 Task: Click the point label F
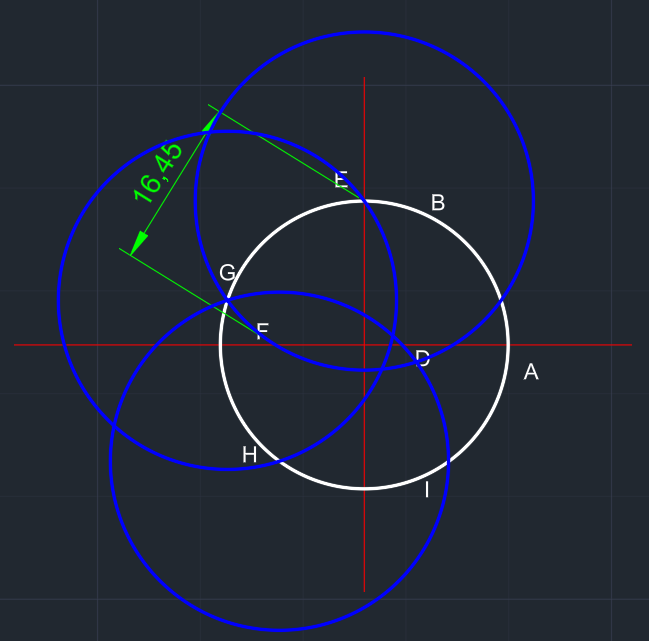tap(262, 331)
